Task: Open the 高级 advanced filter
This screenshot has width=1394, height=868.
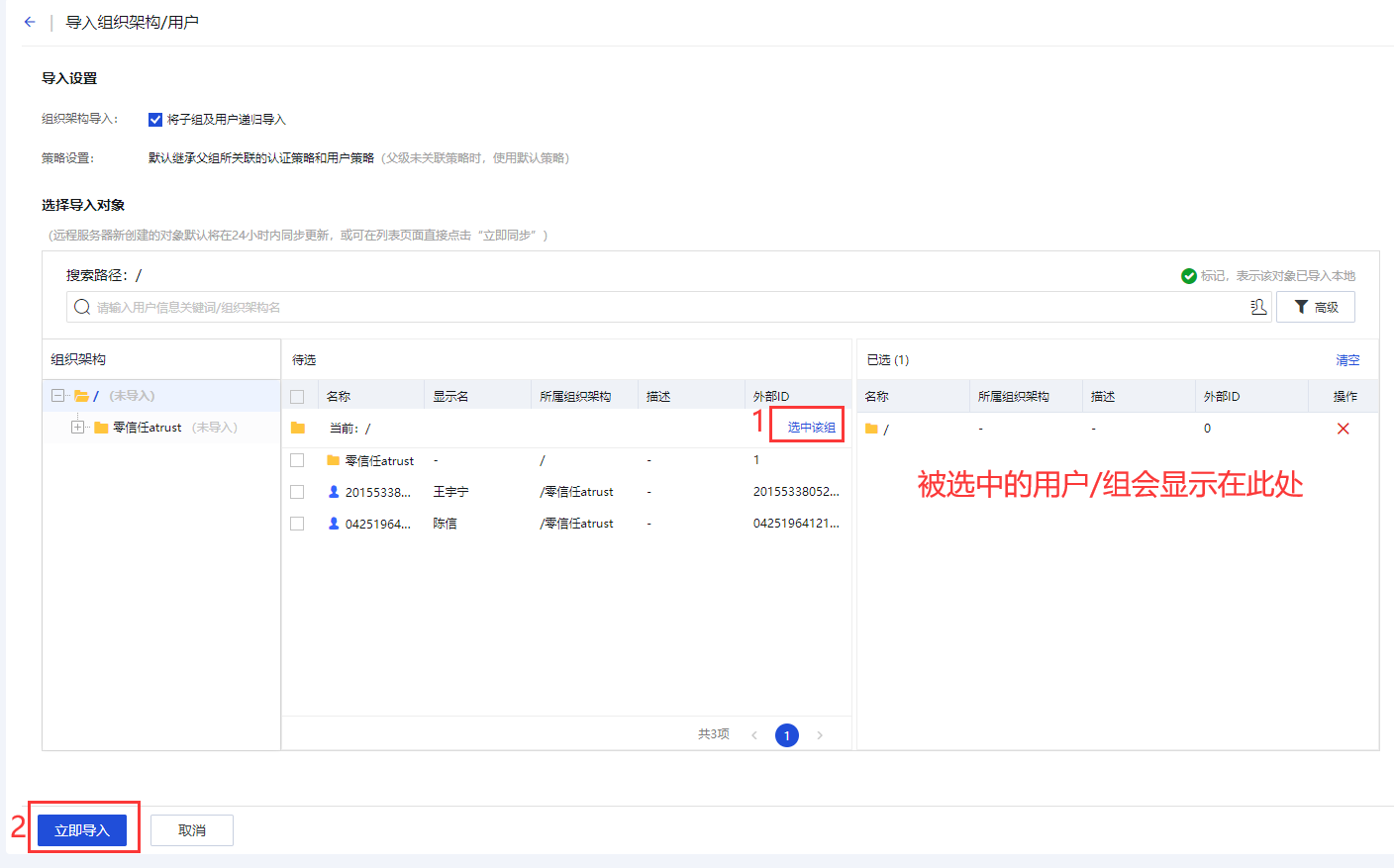Action: (x=1315, y=307)
